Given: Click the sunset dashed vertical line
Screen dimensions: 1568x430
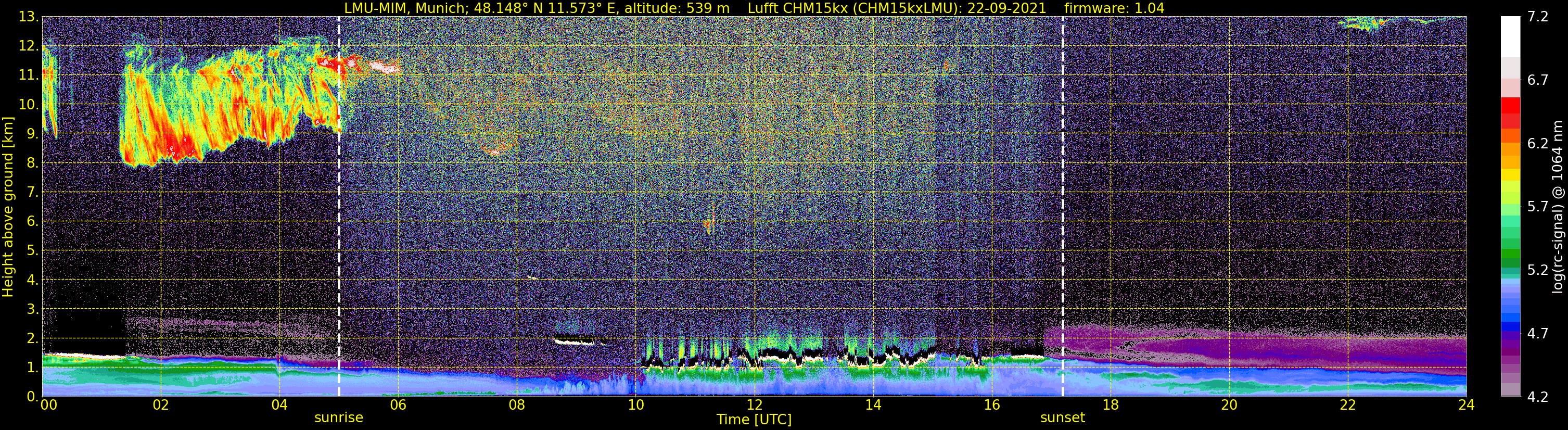Looking at the screenshot, I should [x=1063, y=207].
